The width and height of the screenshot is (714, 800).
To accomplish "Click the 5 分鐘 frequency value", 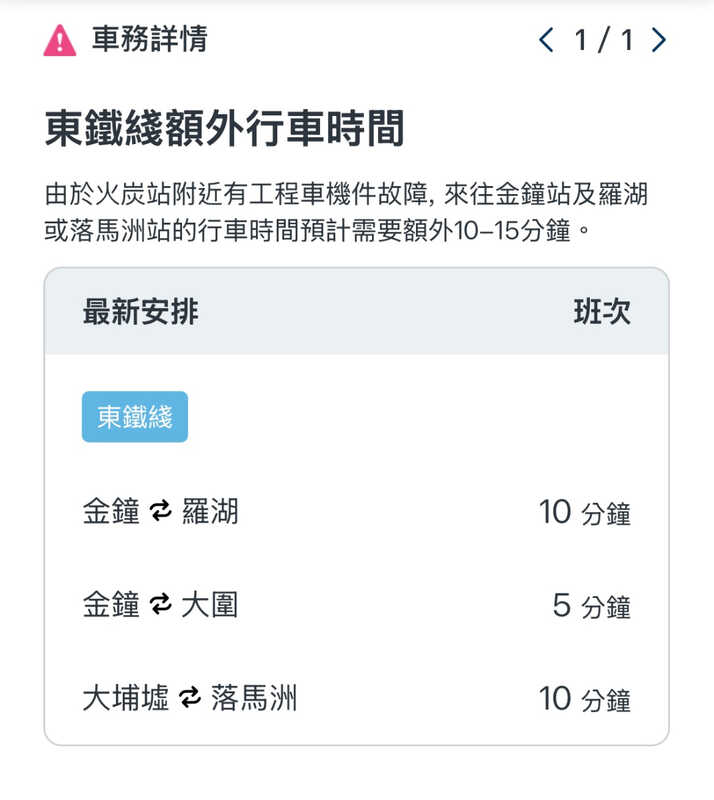I will click(x=592, y=606).
